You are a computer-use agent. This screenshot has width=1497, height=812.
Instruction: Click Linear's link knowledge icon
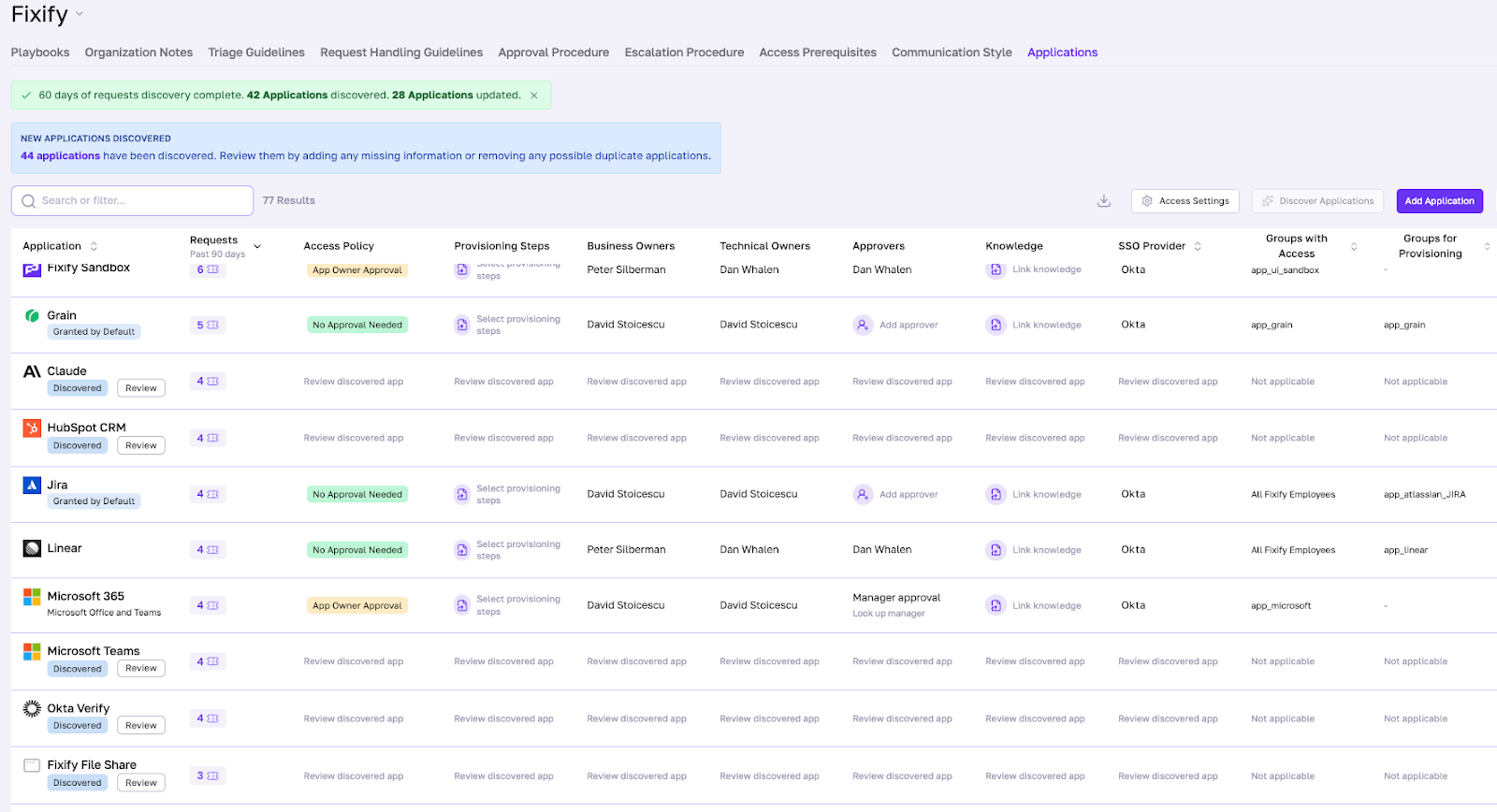[x=996, y=550]
